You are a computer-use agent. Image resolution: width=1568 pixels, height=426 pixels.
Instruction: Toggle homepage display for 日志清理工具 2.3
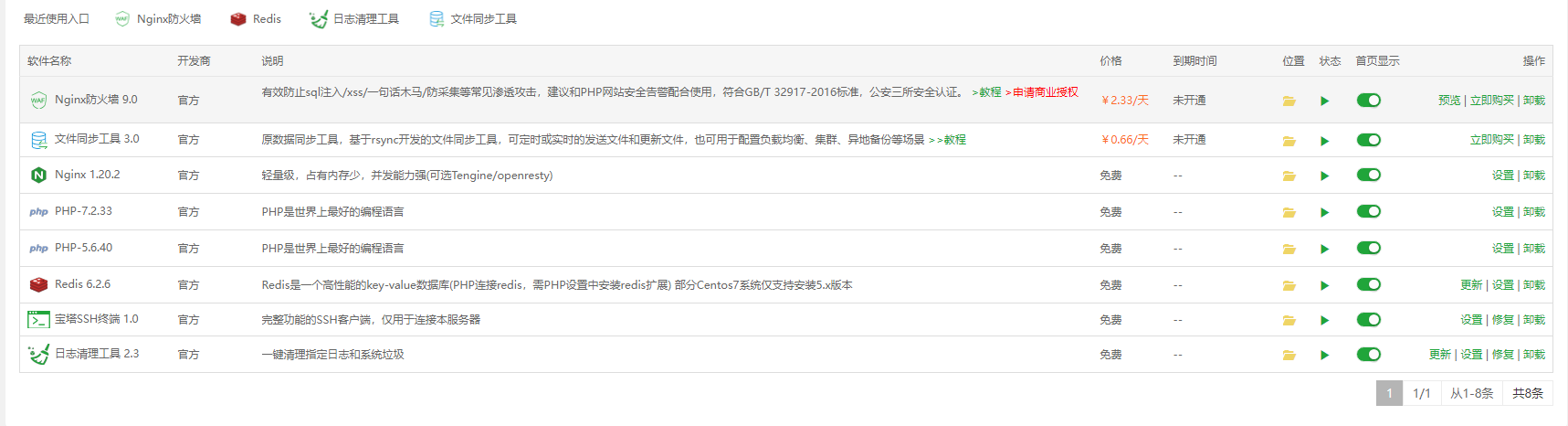tap(1368, 354)
